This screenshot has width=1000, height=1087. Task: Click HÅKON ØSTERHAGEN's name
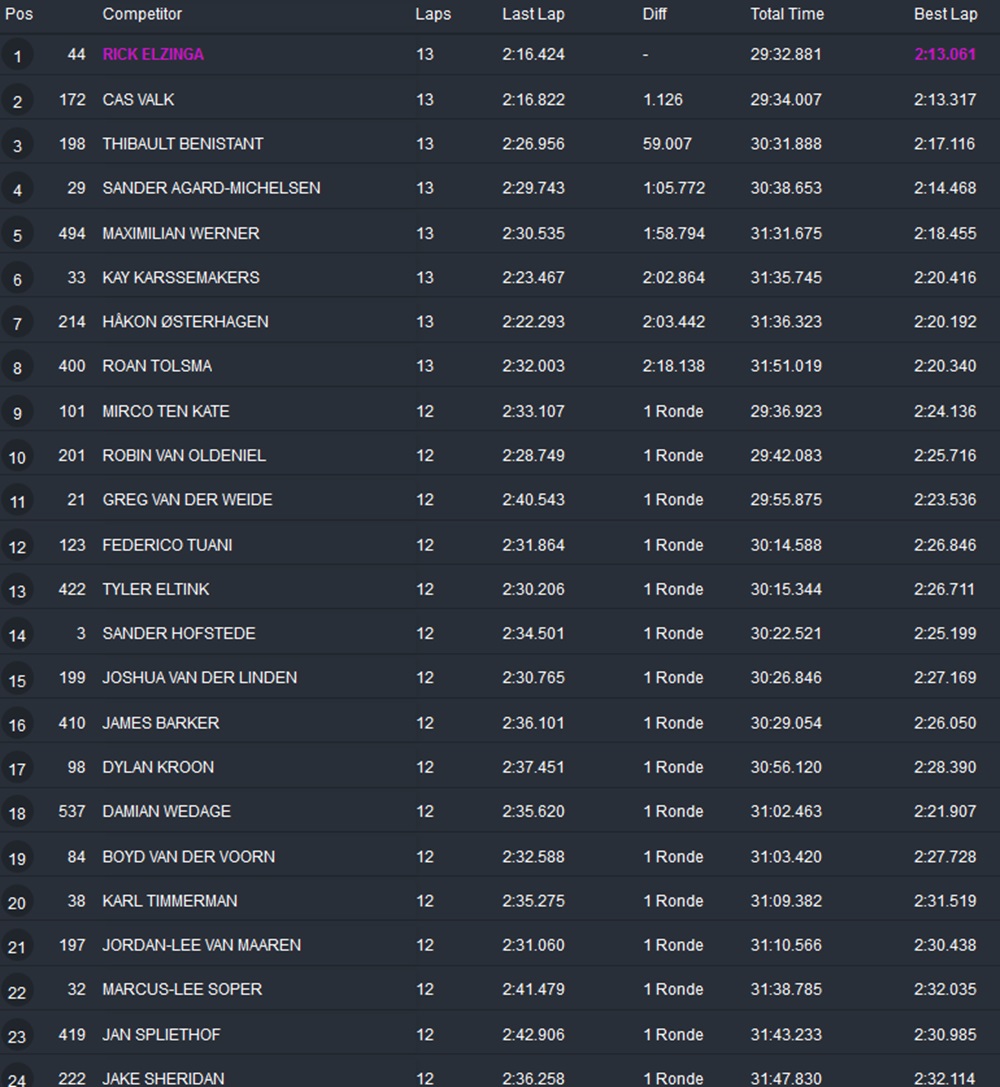click(x=185, y=322)
